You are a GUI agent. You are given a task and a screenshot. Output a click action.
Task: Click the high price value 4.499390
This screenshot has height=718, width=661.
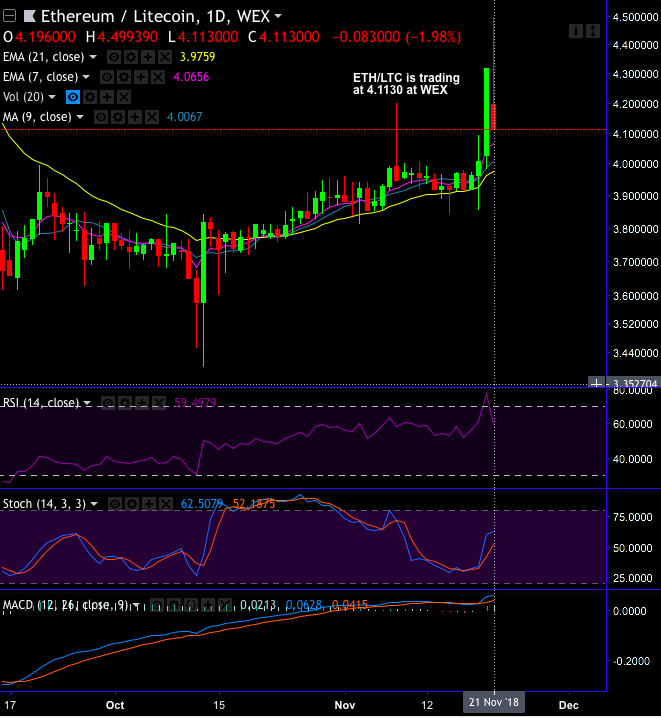click(127, 37)
